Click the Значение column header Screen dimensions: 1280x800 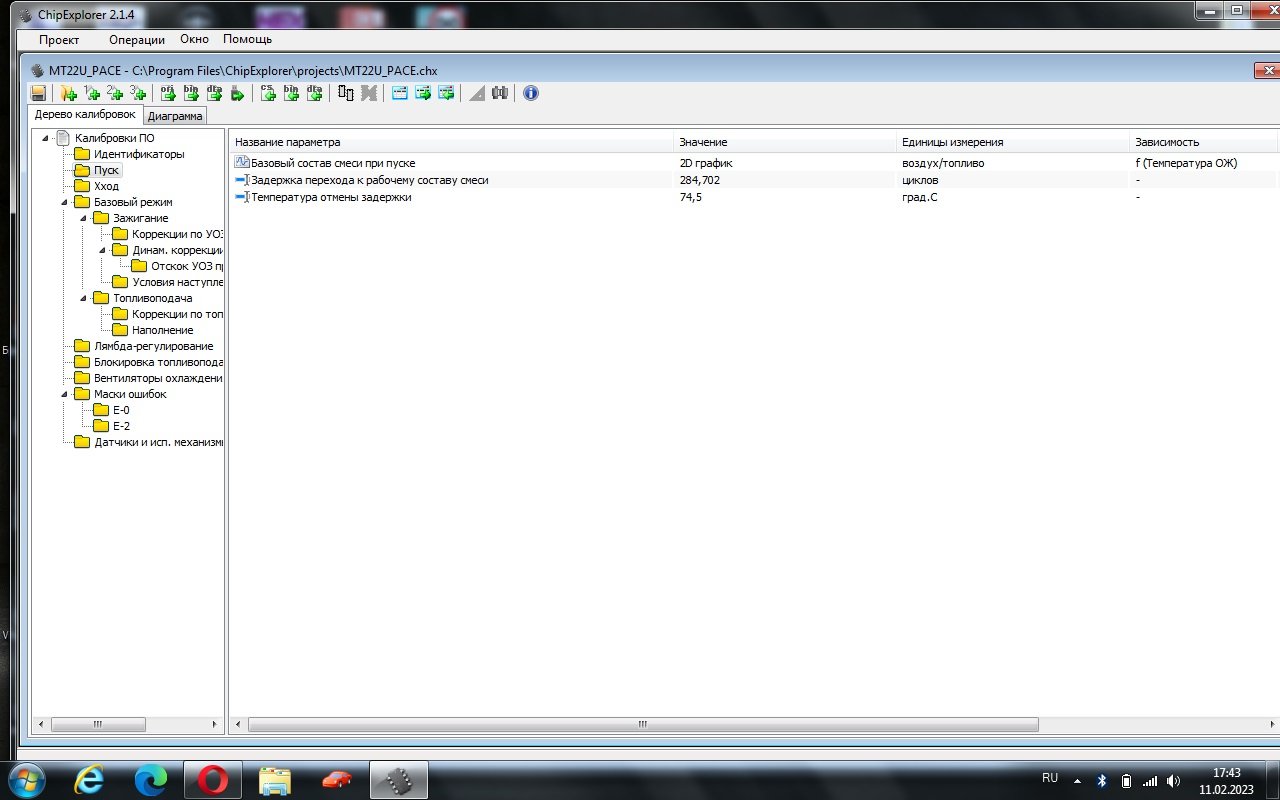point(702,142)
